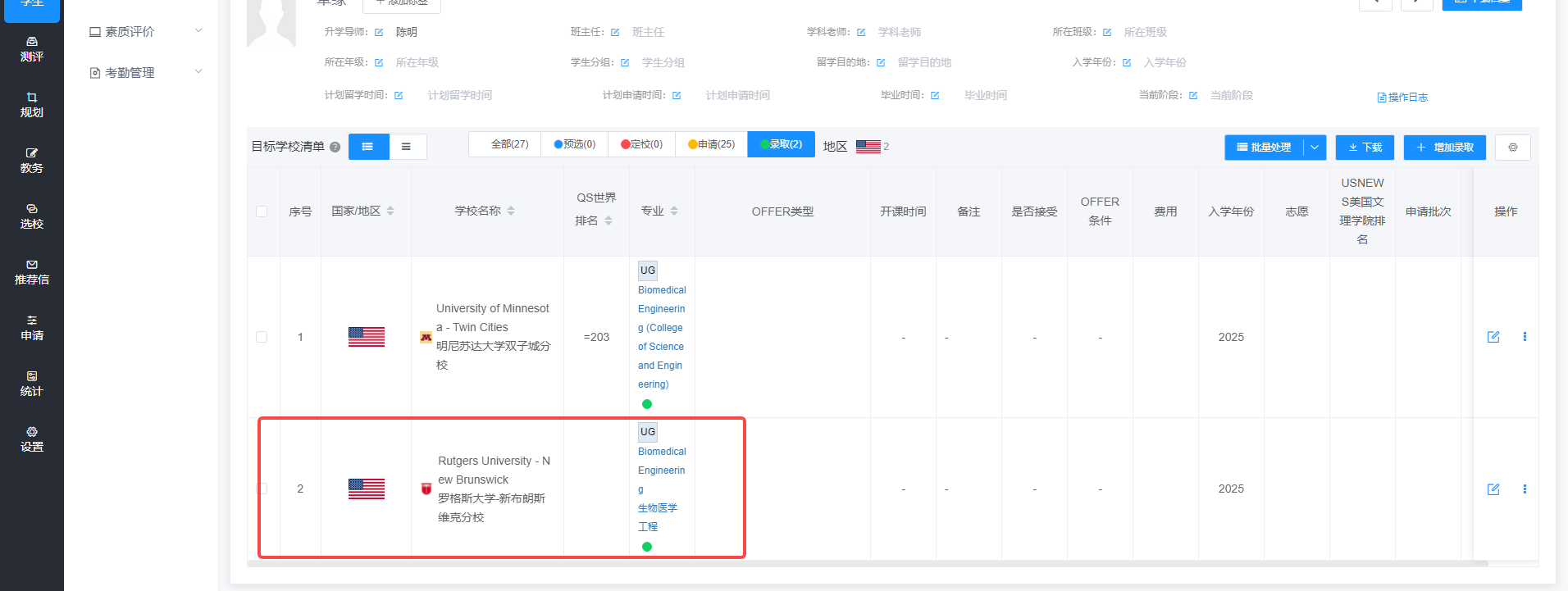Open more actions for University of Minnesota row

(x=1525, y=337)
